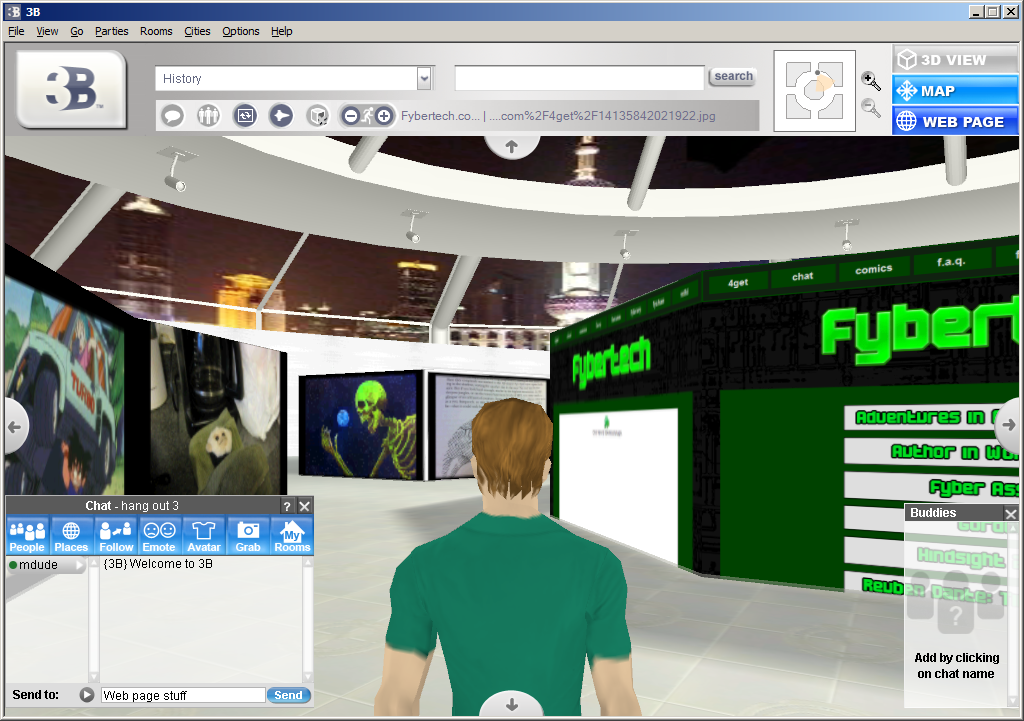1024x721 pixels.
Task: Open the Help menu
Action: [x=281, y=31]
